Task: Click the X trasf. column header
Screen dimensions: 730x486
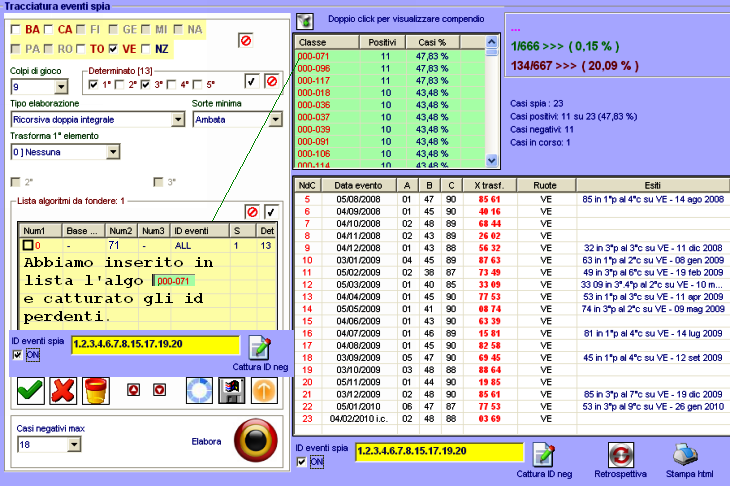Action: pyautogui.click(x=490, y=185)
